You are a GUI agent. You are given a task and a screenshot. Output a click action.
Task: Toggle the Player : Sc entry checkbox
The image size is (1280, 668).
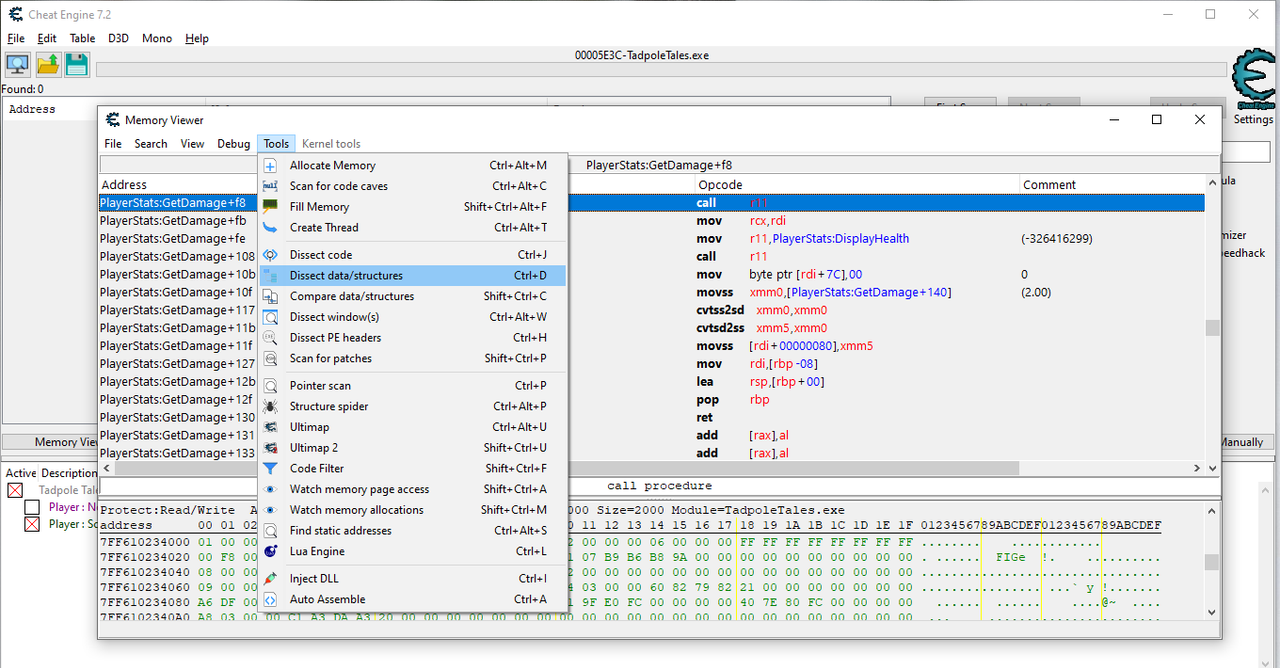[x=32, y=524]
